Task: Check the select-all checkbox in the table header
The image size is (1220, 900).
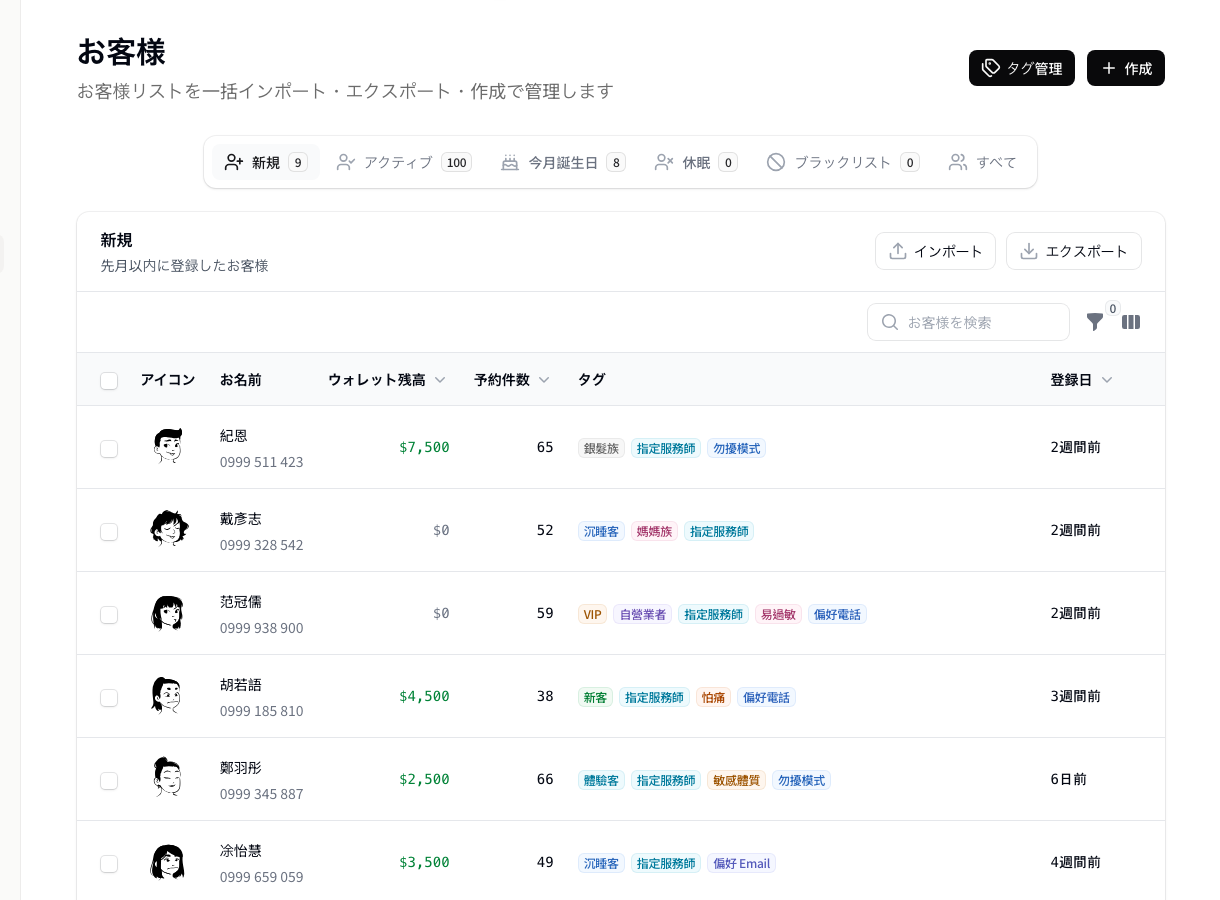Action: (109, 381)
